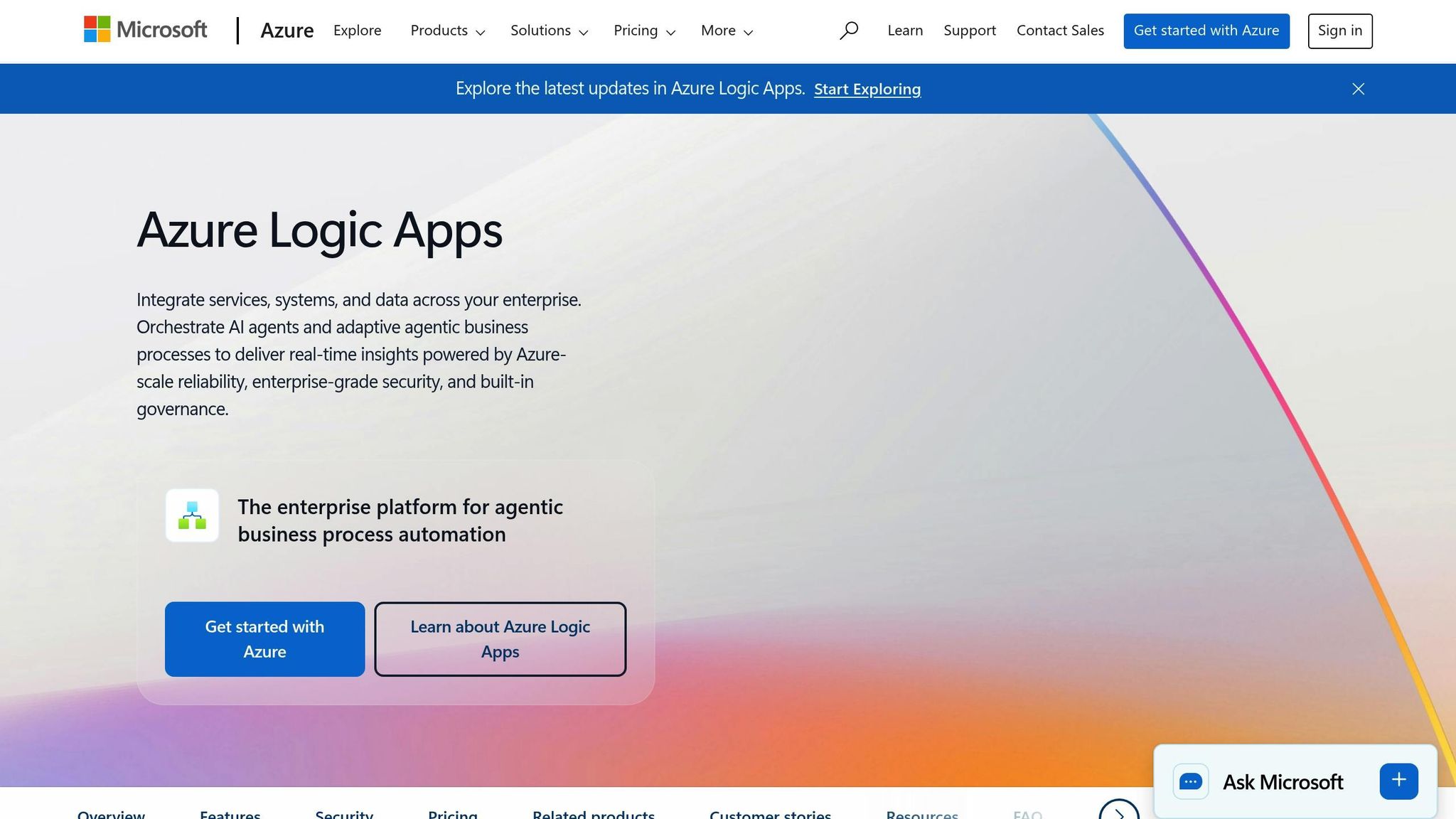Open the search panel
Viewport: 1456px width, 819px height.
849,31
